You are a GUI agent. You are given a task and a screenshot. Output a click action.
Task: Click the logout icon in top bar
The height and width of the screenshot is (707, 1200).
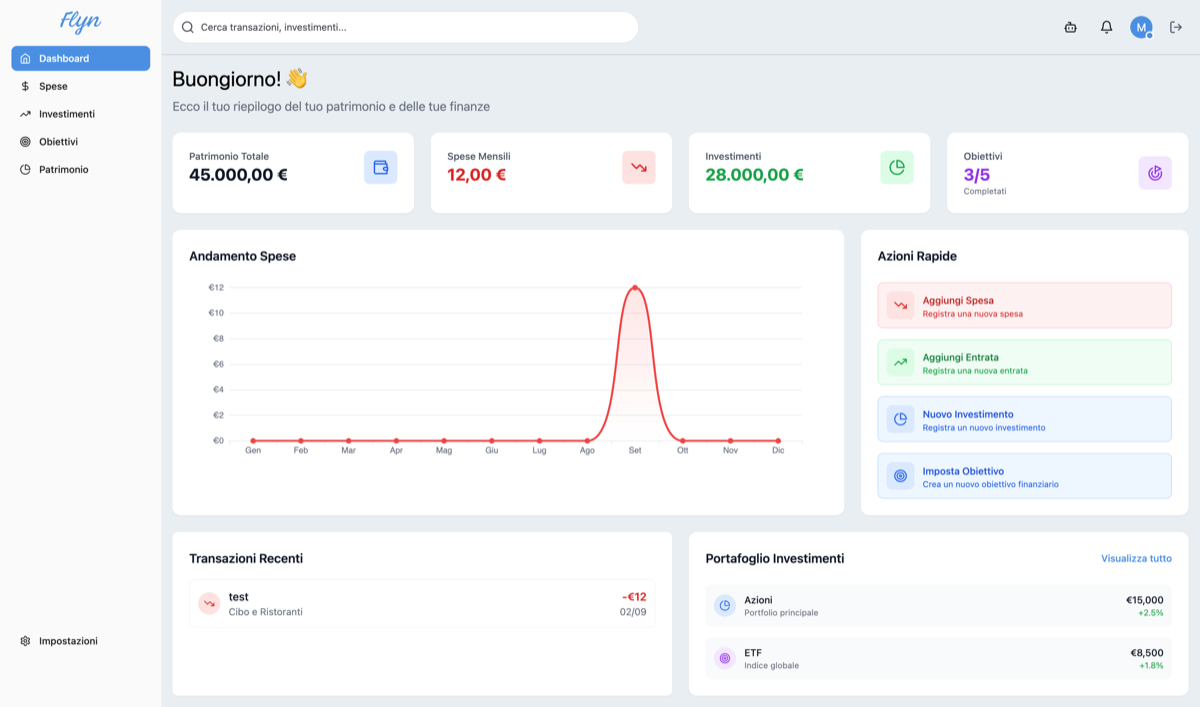coord(1176,28)
